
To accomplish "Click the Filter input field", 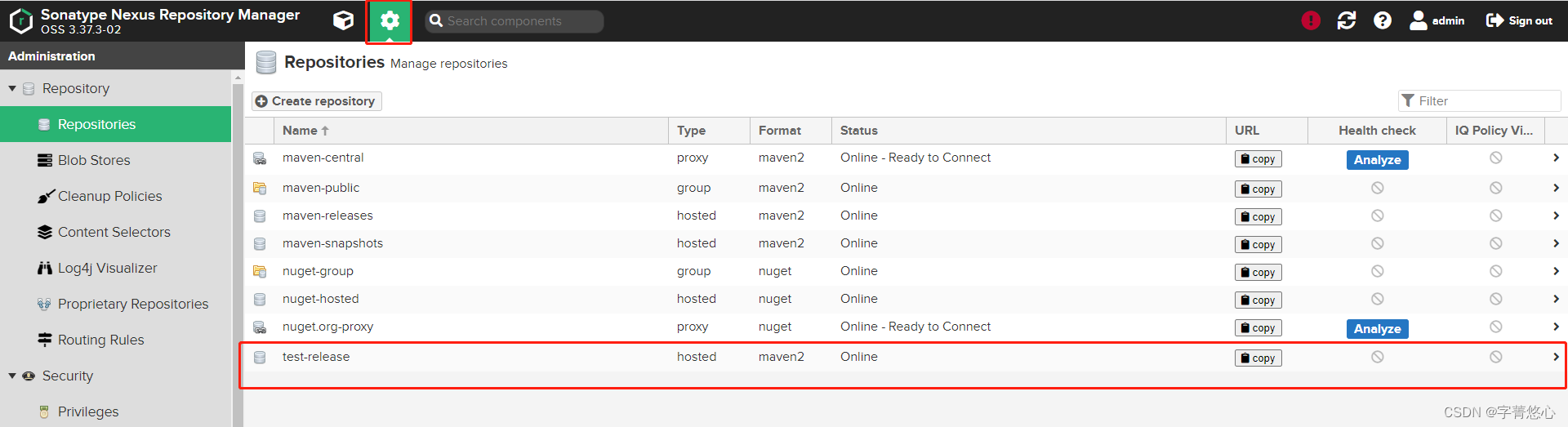I will click(x=1480, y=100).
